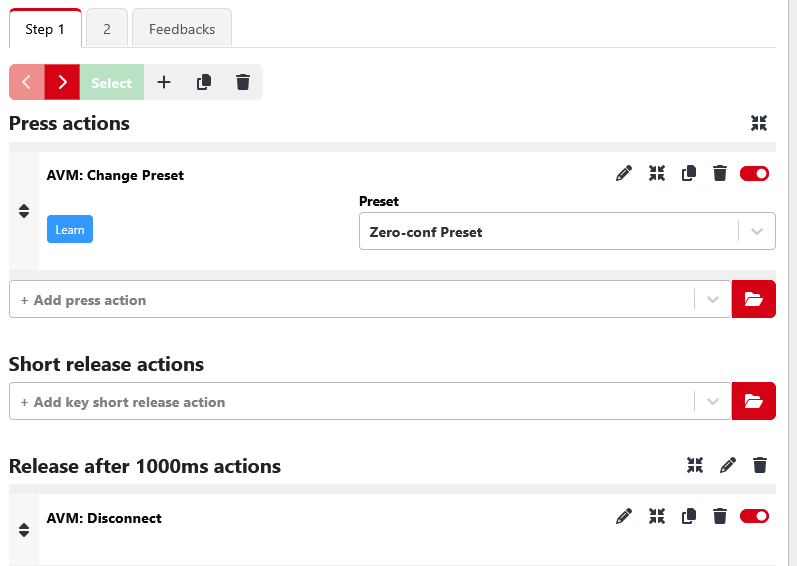Toggle the AVM: Disconnect action off
This screenshot has width=797, height=566.
[754, 517]
